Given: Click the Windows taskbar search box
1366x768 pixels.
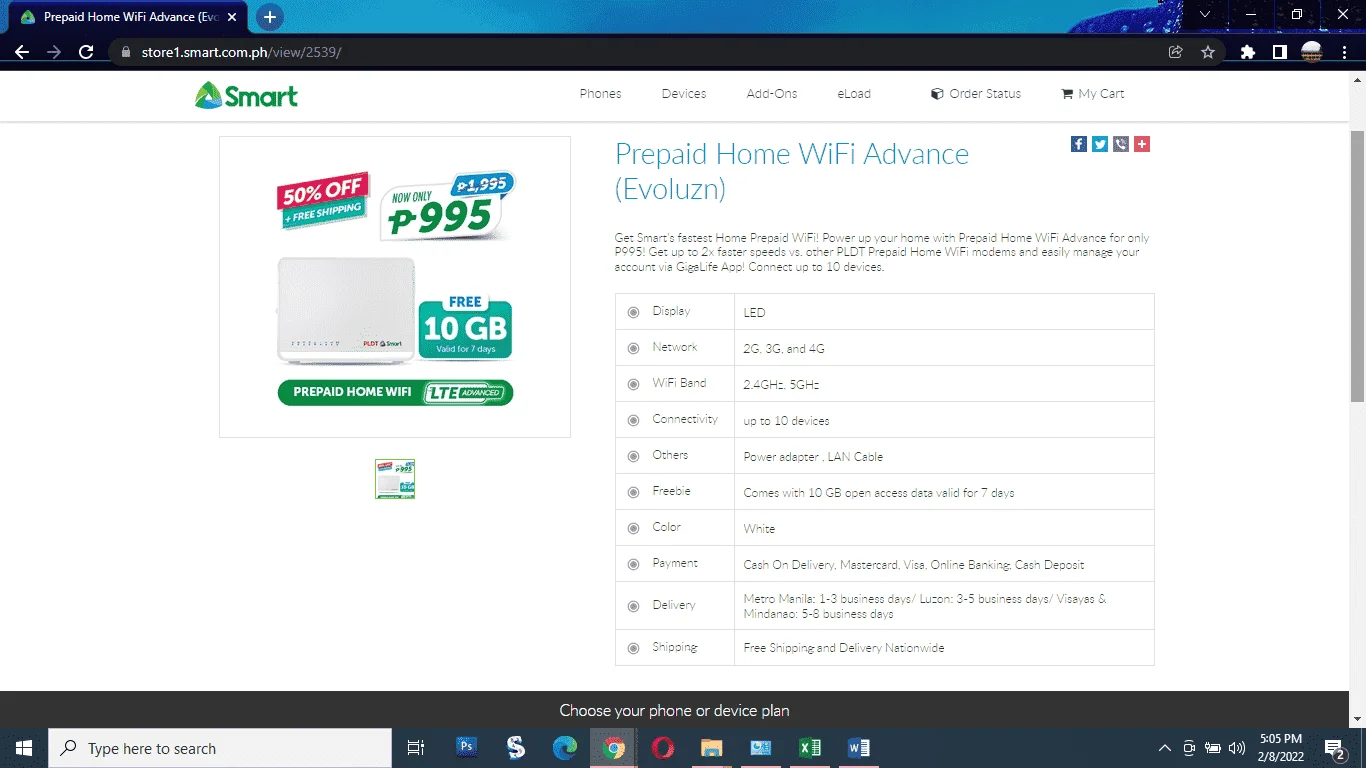Looking at the screenshot, I should tap(220, 748).
